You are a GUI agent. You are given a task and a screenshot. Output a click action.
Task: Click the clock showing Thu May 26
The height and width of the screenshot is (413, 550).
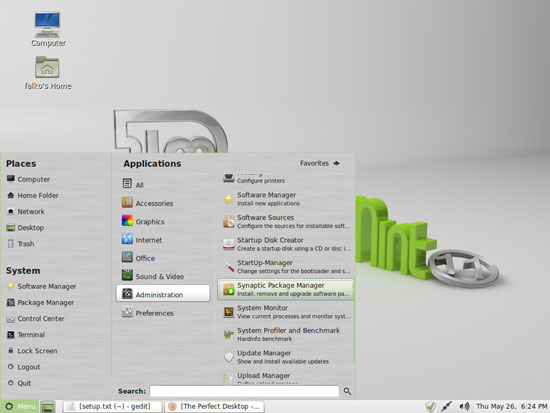[511, 406]
